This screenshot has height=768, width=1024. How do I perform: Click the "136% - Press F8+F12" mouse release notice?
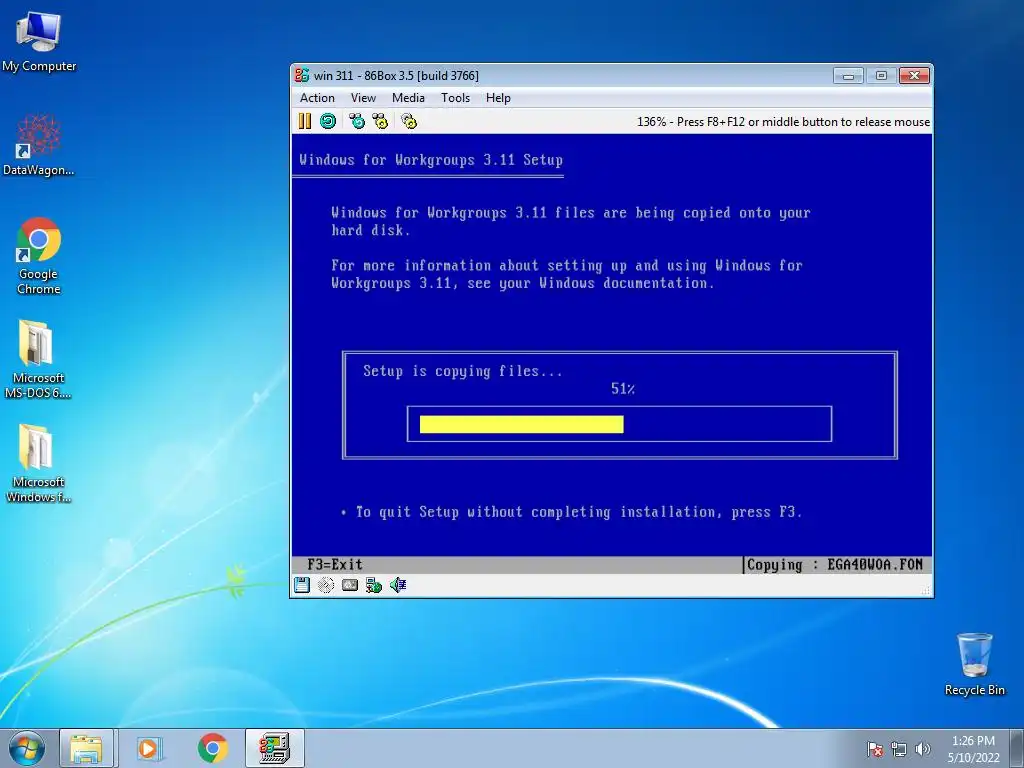coord(783,121)
